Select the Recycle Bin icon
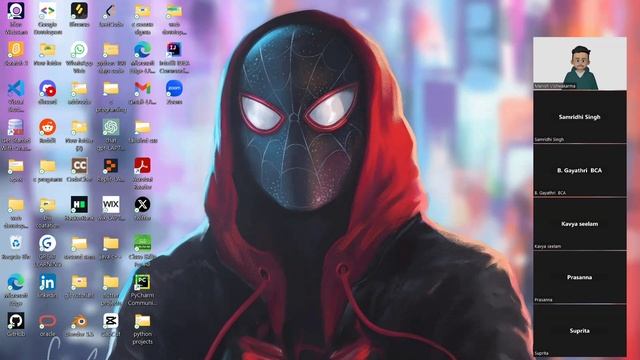 point(16,243)
